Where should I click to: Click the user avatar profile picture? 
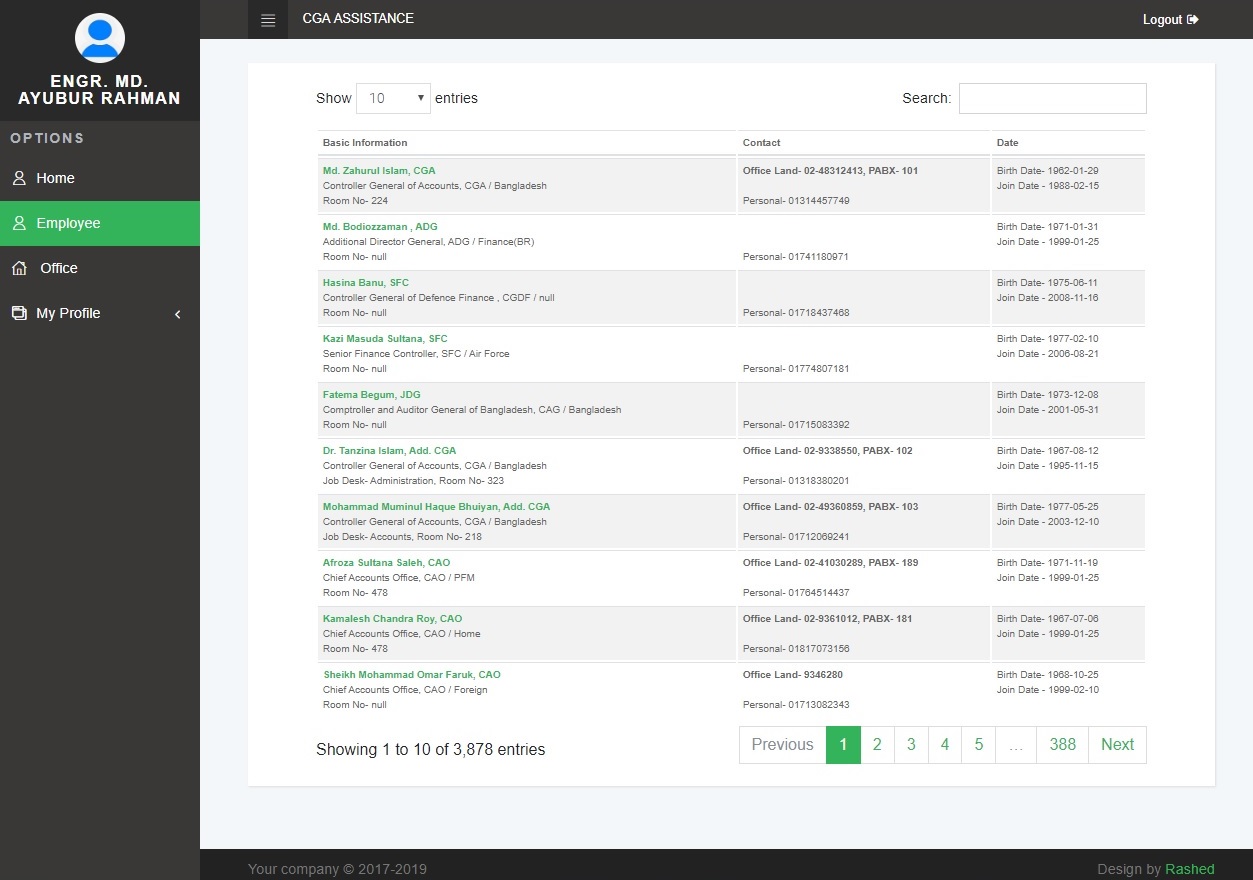point(100,38)
